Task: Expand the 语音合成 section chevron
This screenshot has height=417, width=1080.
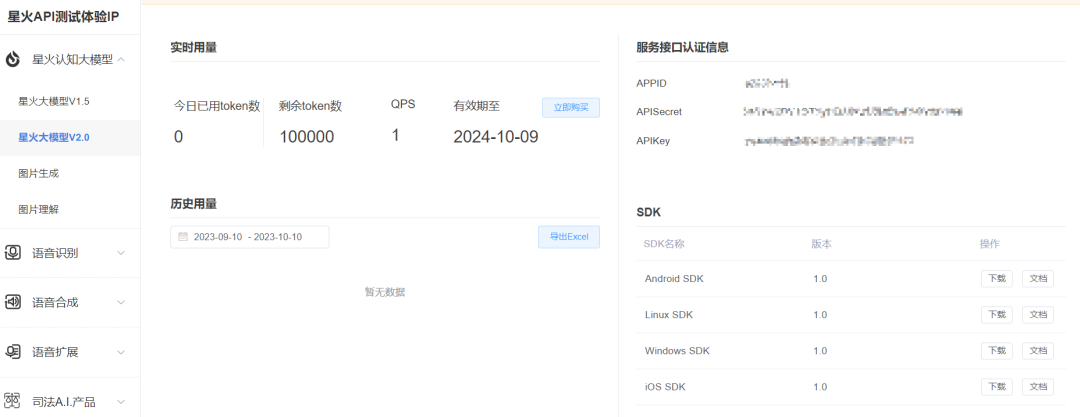Action: point(121,303)
